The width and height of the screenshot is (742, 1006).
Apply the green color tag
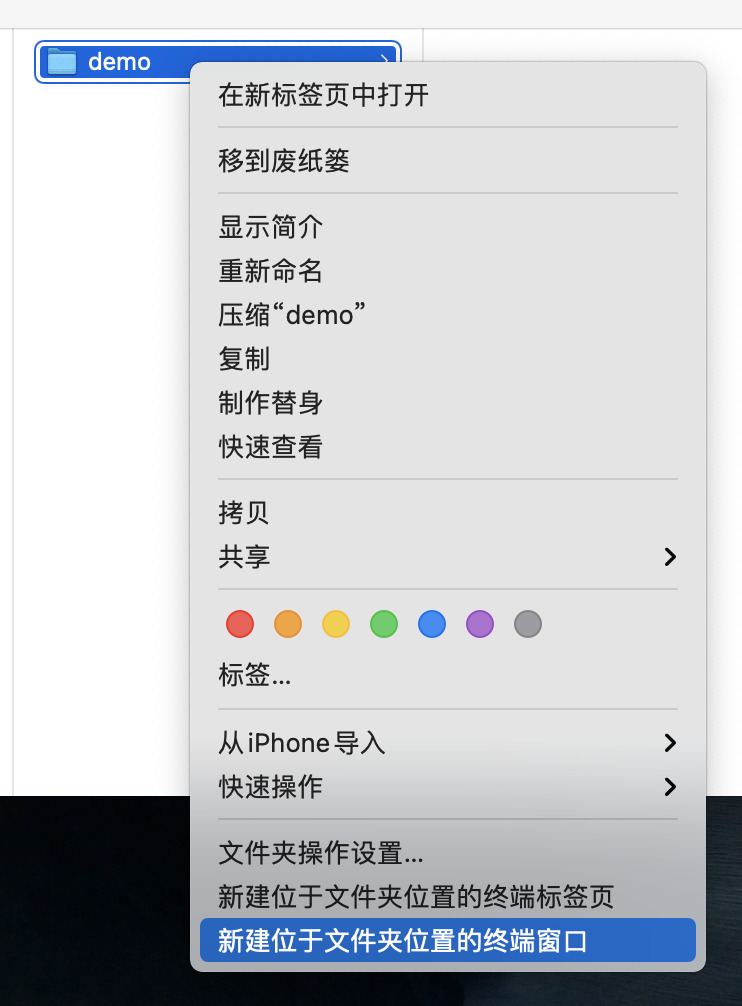(x=384, y=625)
